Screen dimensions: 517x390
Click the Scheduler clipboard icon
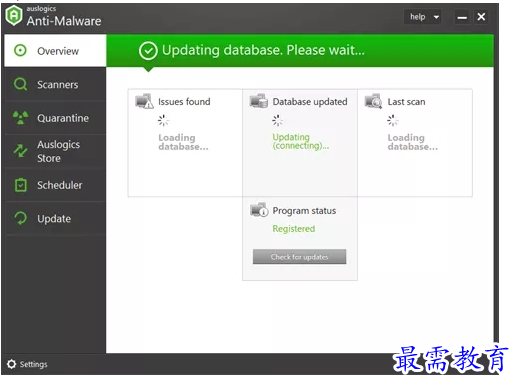coord(21,185)
